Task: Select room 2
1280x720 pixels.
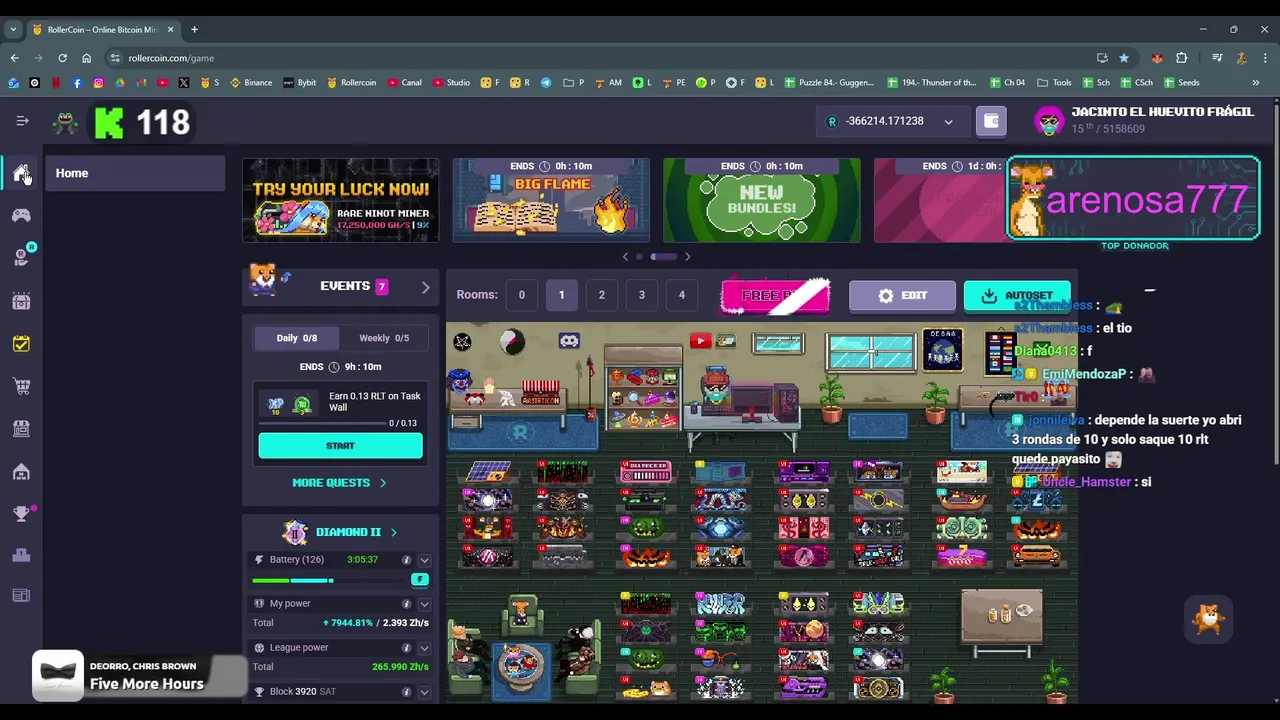Action: [601, 295]
